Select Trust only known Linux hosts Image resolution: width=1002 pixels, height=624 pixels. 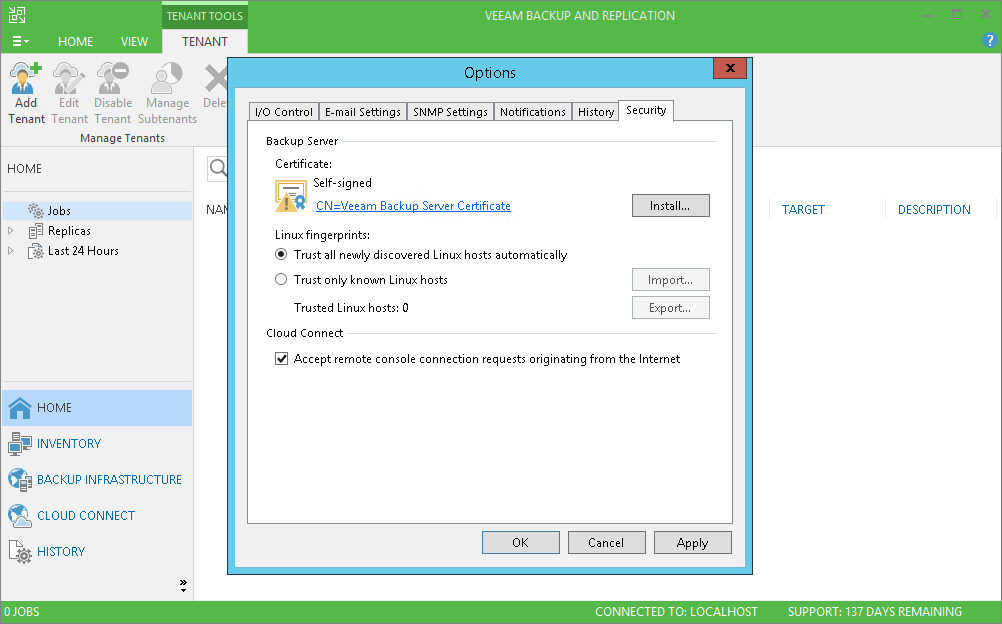(281, 279)
